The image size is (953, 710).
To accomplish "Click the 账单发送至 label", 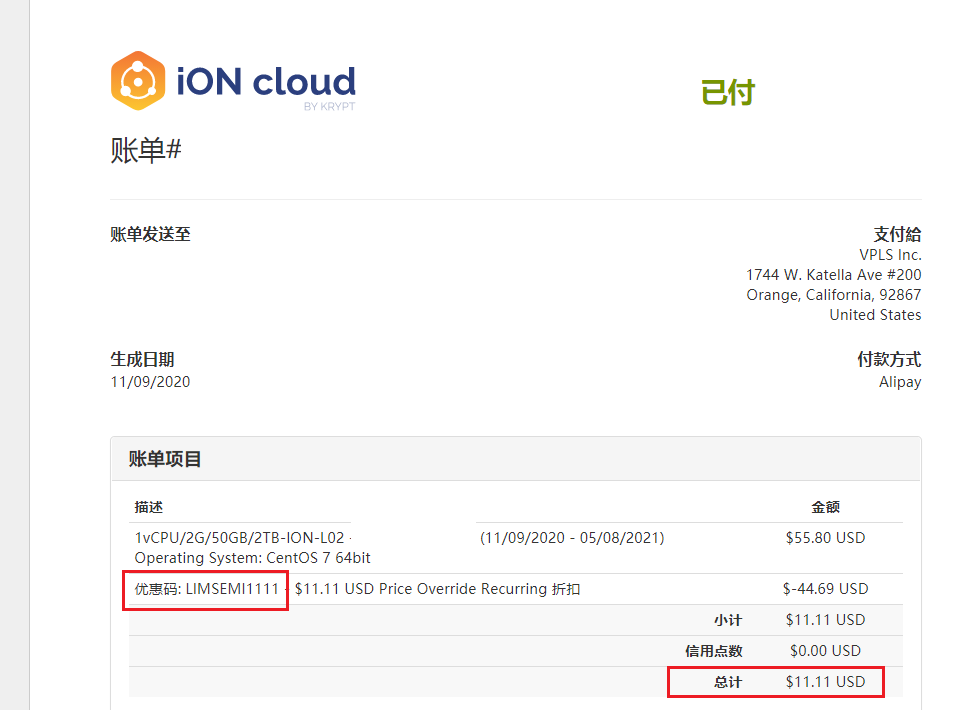I will [150, 234].
